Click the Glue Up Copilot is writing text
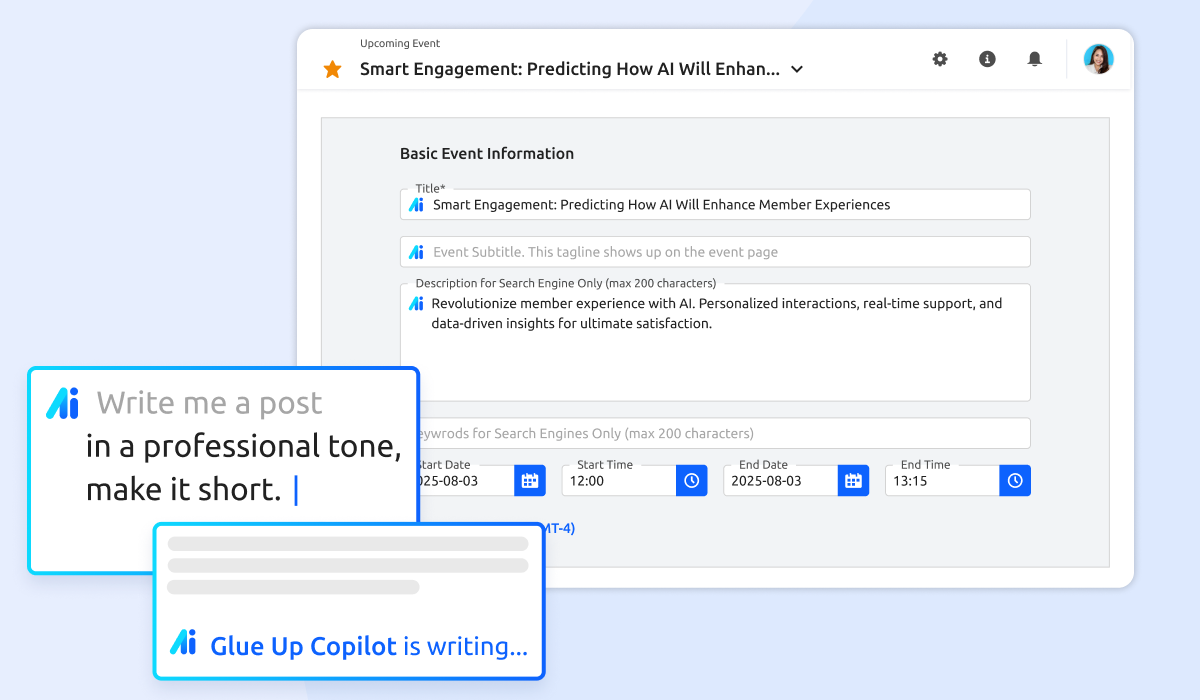The height and width of the screenshot is (700, 1200). (x=369, y=646)
